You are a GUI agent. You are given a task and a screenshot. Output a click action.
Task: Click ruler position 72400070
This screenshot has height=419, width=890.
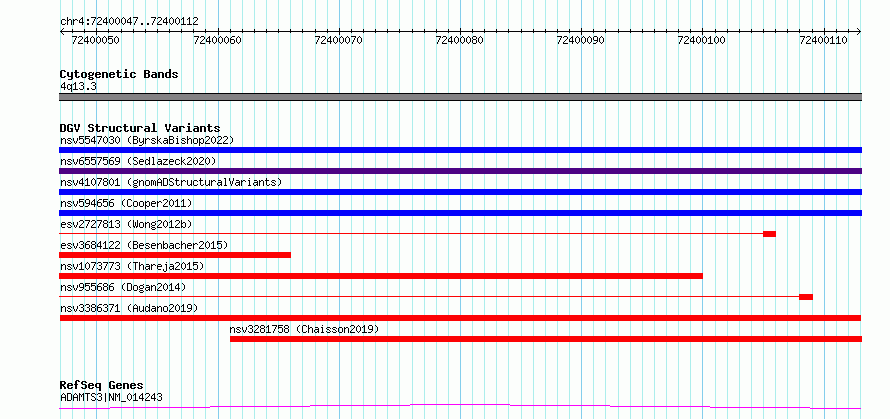(339, 40)
